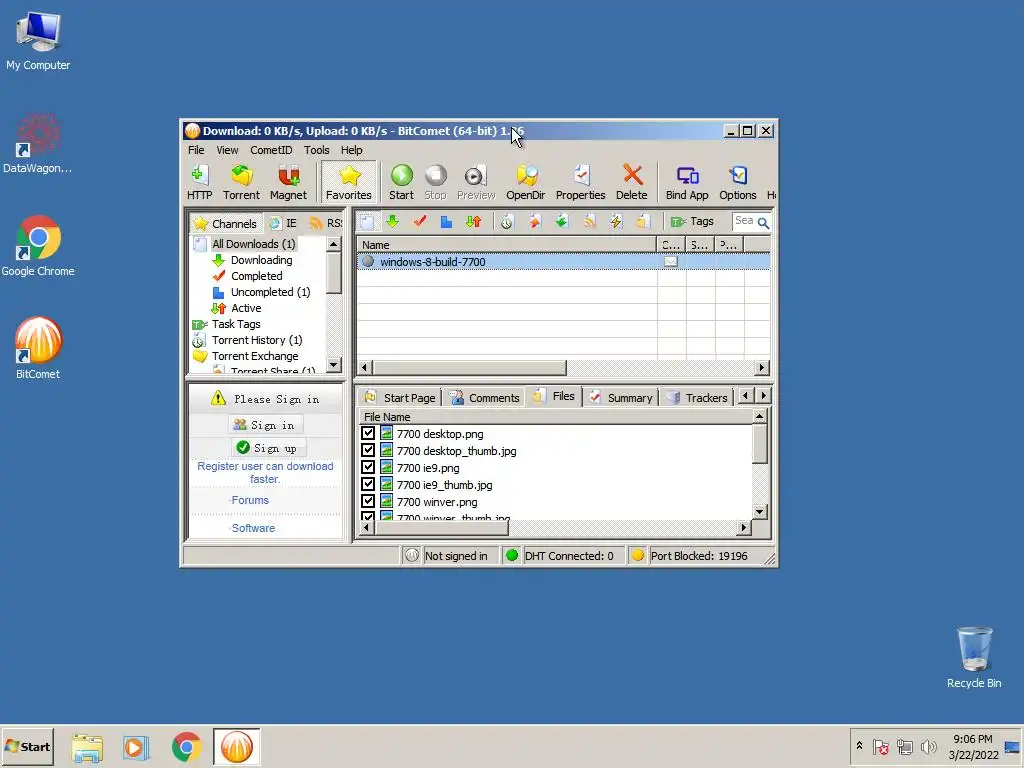Switch to the IE tab in sidebar
This screenshot has height=768, width=1024.
pyautogui.click(x=283, y=223)
